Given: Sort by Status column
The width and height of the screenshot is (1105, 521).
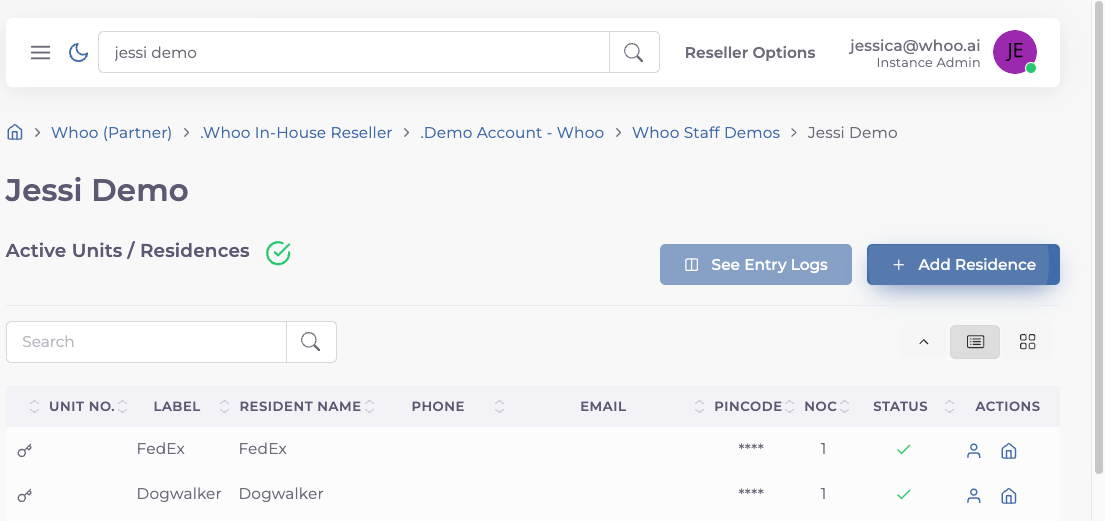Looking at the screenshot, I should point(900,406).
